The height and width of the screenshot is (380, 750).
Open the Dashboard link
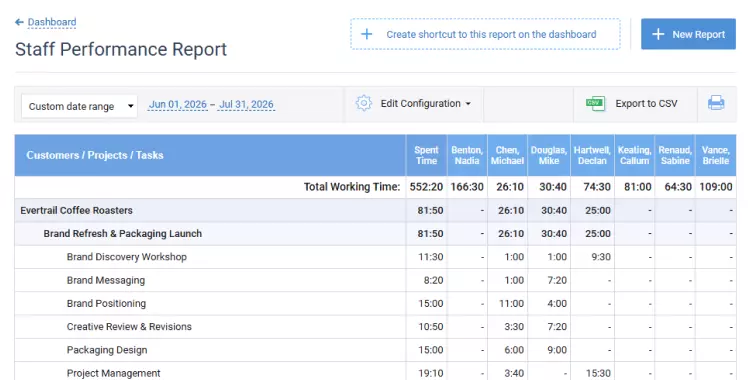[52, 22]
